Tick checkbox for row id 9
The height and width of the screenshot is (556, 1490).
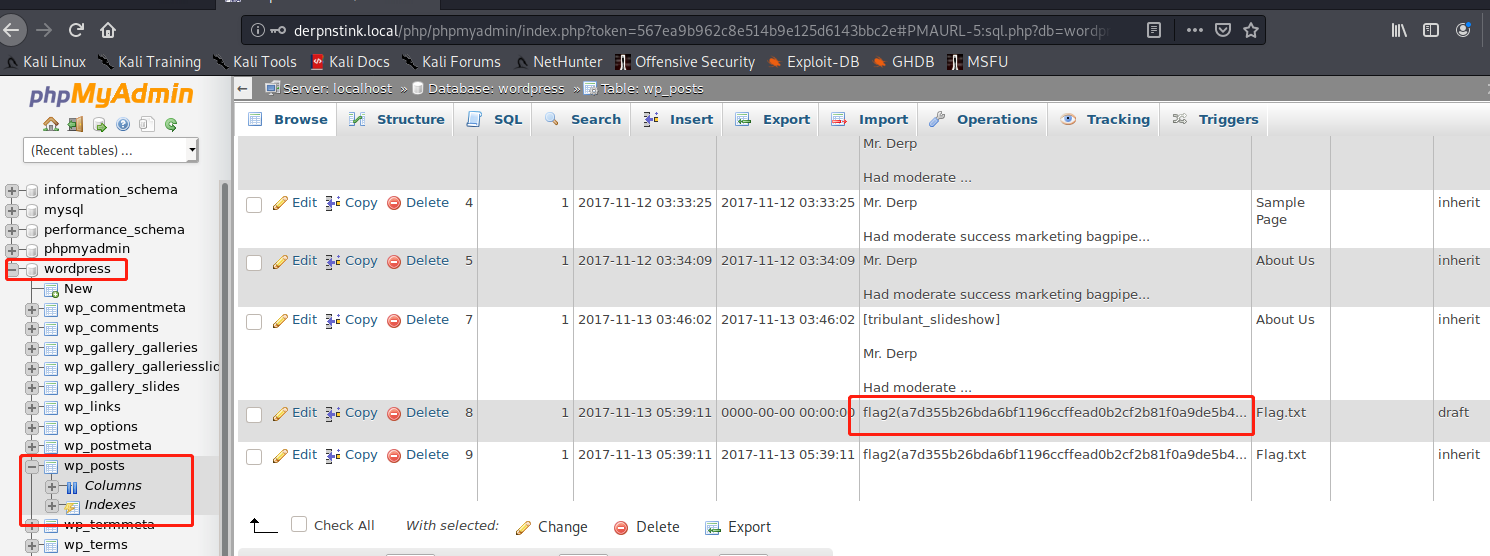[x=254, y=456]
